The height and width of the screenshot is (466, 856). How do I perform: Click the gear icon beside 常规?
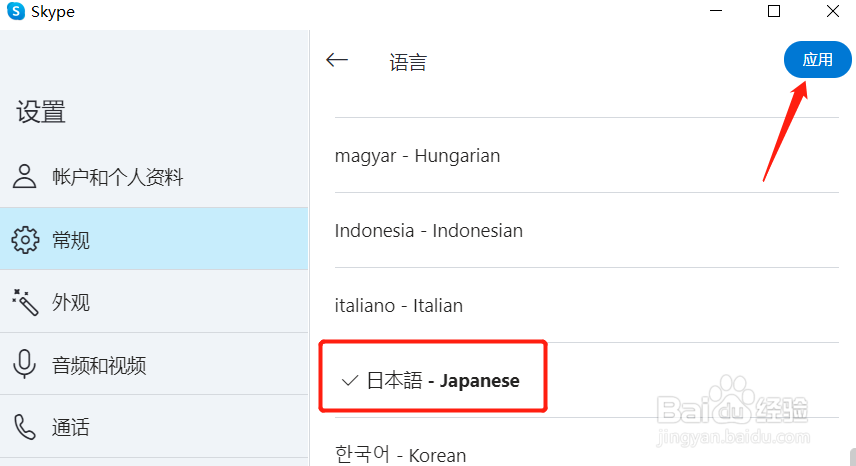(24, 240)
